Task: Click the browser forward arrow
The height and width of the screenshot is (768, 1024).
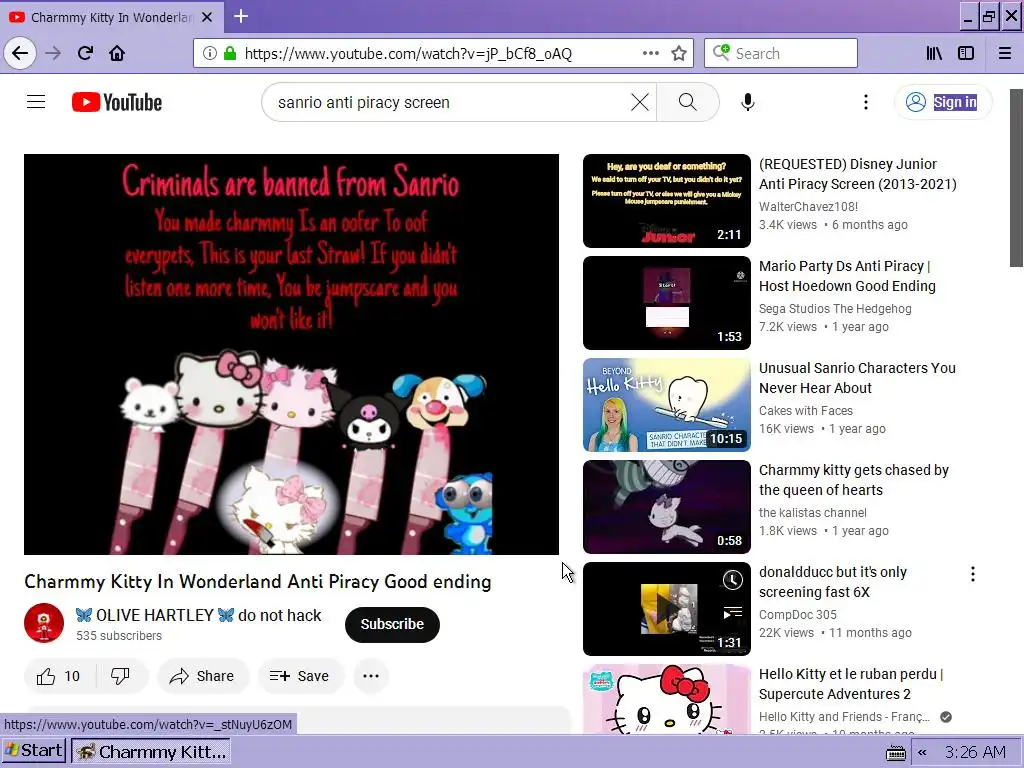Action: (x=53, y=53)
